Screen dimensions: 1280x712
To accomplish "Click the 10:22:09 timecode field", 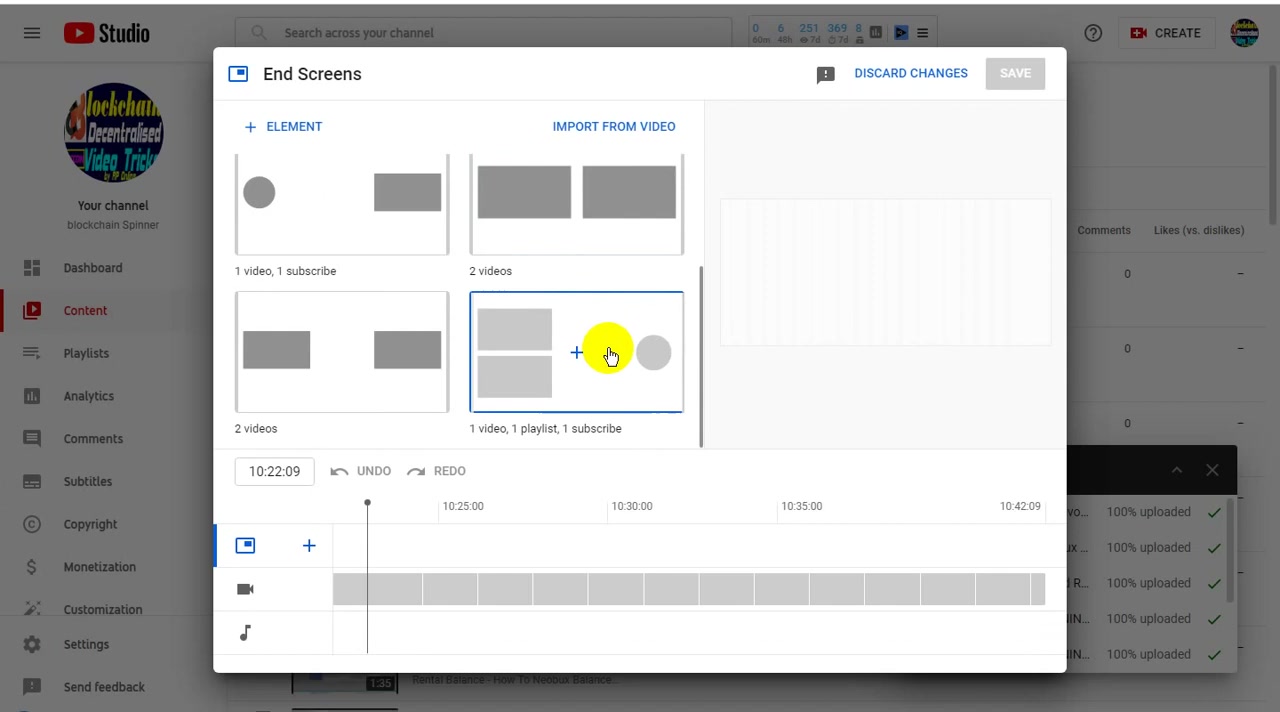I will [275, 471].
